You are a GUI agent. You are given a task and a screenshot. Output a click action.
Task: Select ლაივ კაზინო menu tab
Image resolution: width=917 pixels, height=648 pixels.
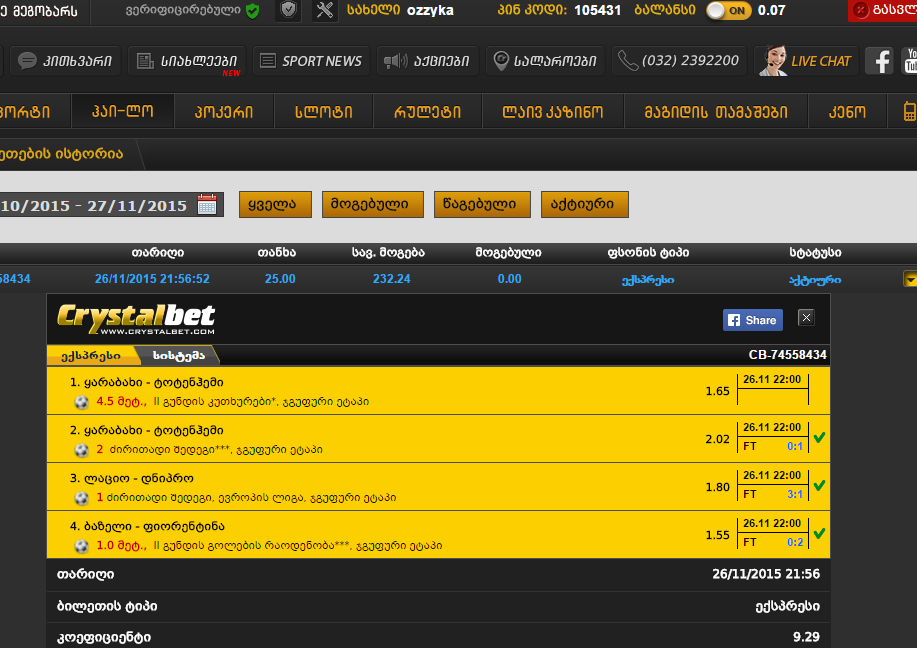click(553, 111)
